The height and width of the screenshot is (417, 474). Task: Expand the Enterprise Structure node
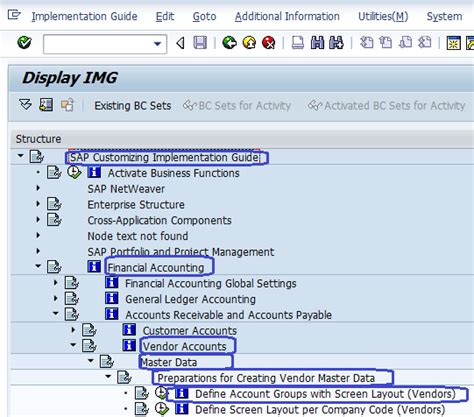pyautogui.click(x=38, y=203)
